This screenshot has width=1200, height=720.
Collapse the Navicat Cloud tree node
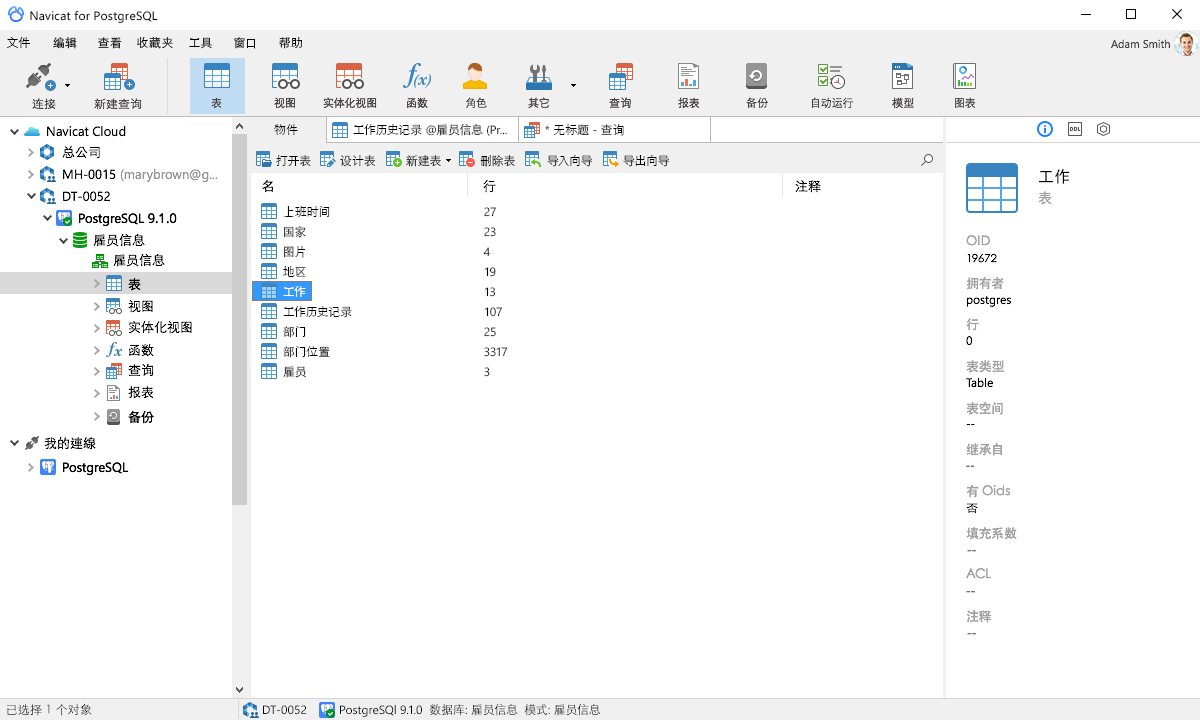pos(14,131)
